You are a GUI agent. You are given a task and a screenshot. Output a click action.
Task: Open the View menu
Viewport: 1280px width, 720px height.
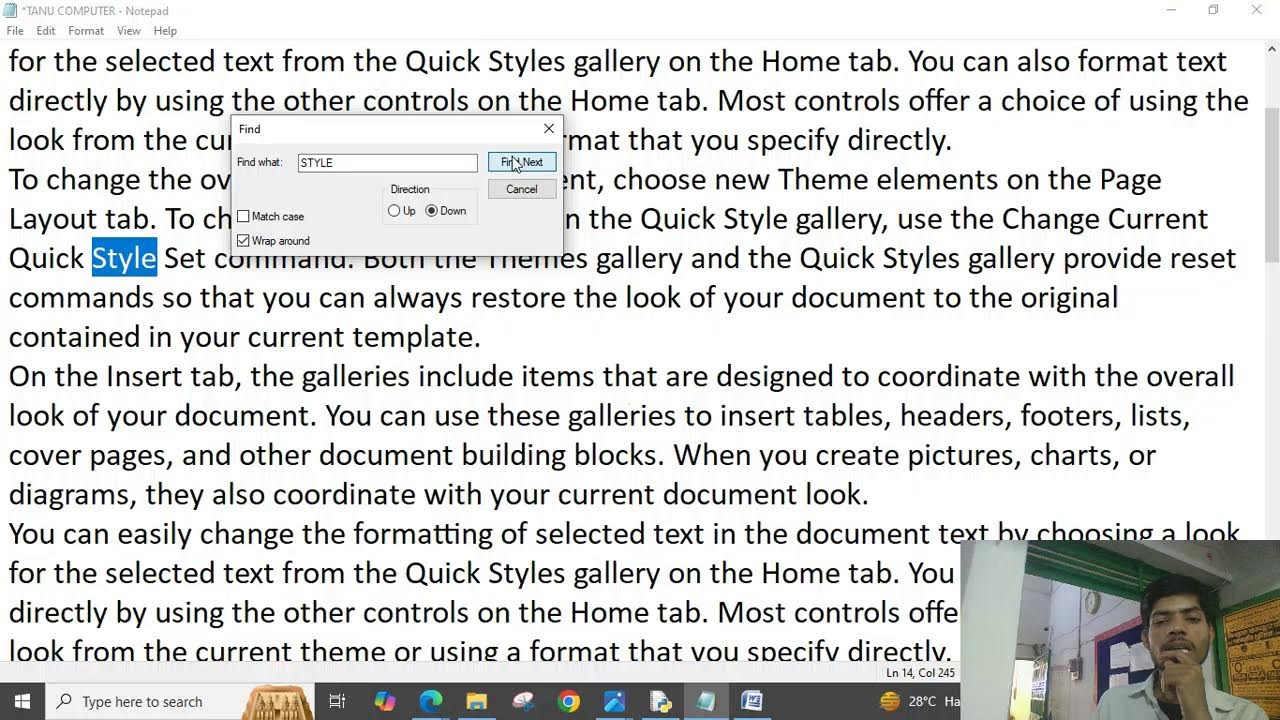[x=129, y=31]
